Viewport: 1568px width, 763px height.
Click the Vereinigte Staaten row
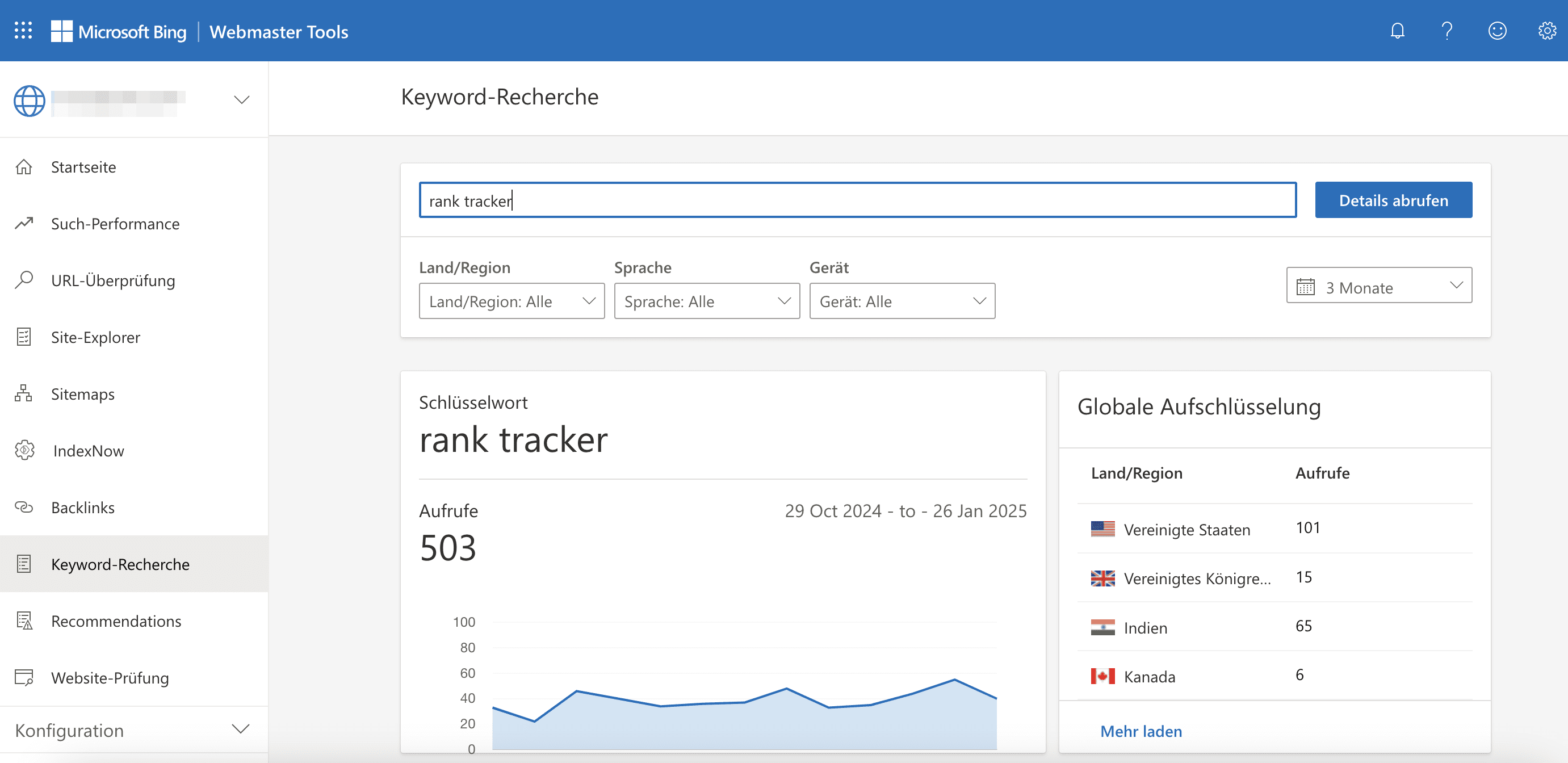pyautogui.click(x=1274, y=529)
